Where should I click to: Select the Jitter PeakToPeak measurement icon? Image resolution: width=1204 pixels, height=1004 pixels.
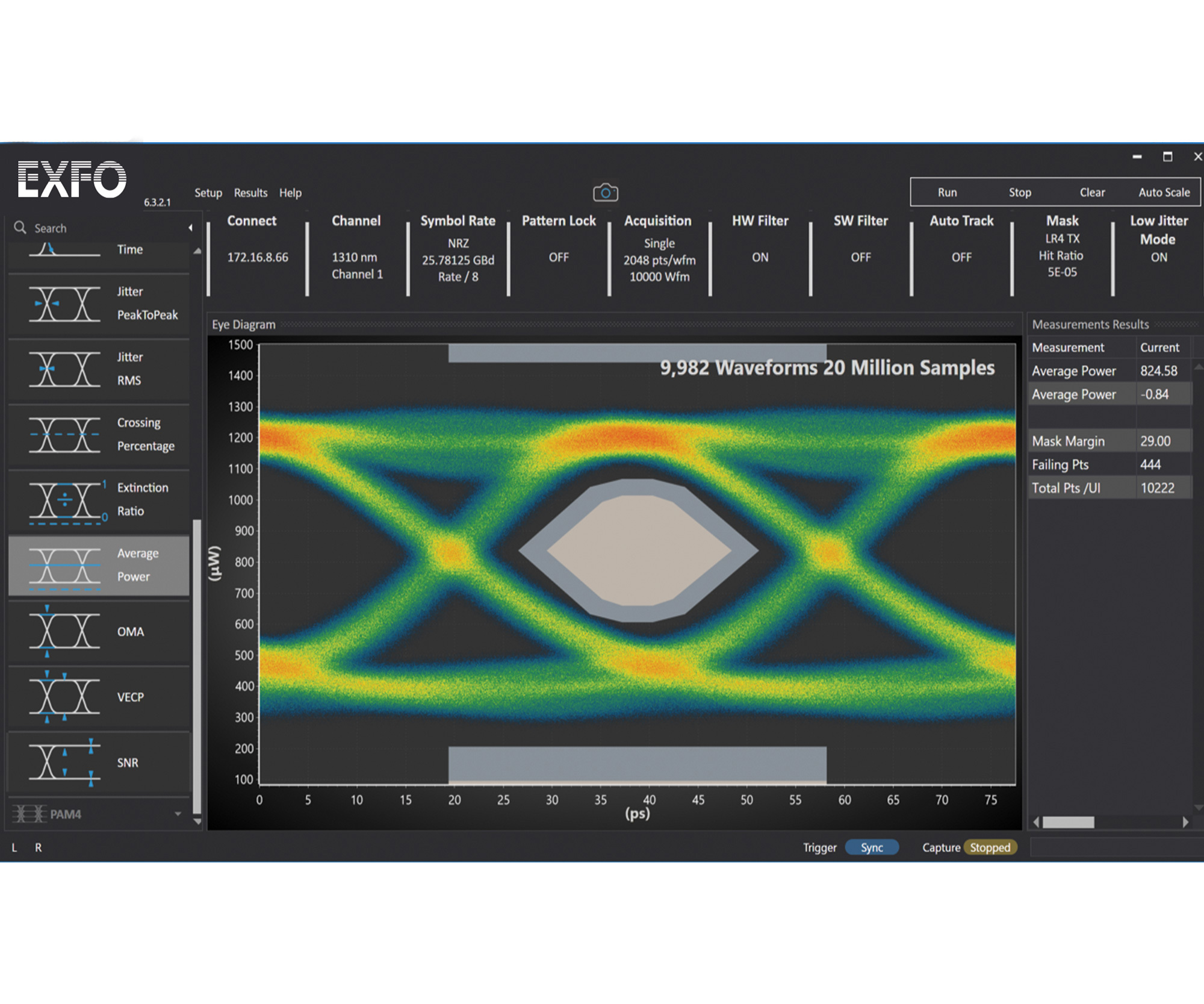coord(64,304)
